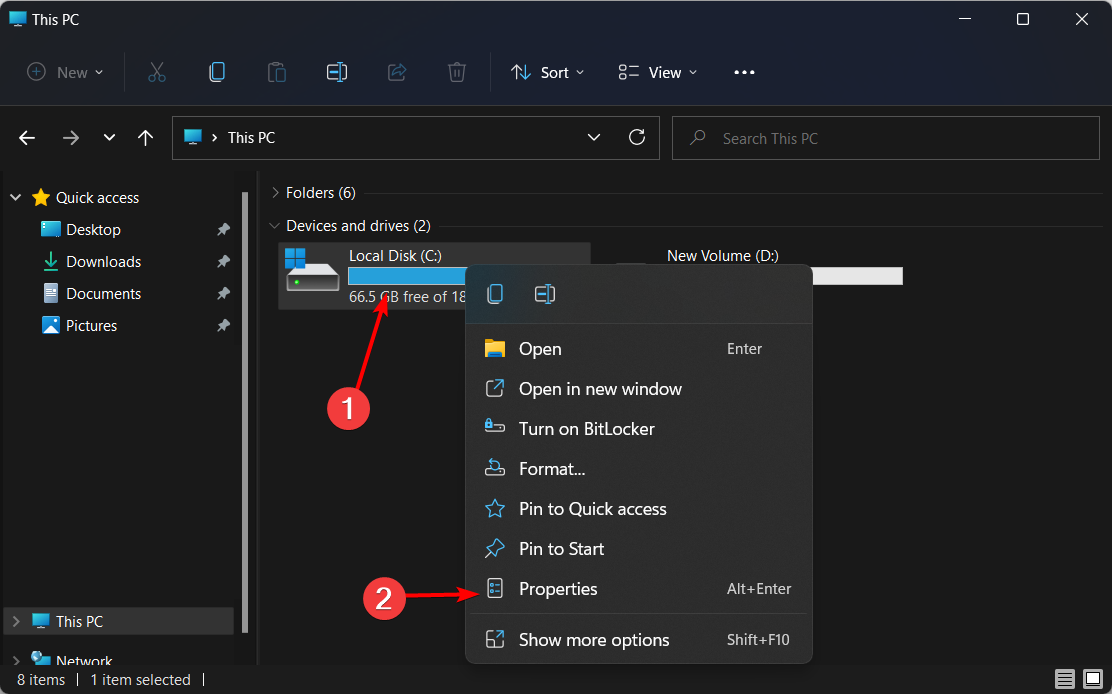Open the View dropdown menu
Viewport: 1112px width, 694px height.
[658, 72]
